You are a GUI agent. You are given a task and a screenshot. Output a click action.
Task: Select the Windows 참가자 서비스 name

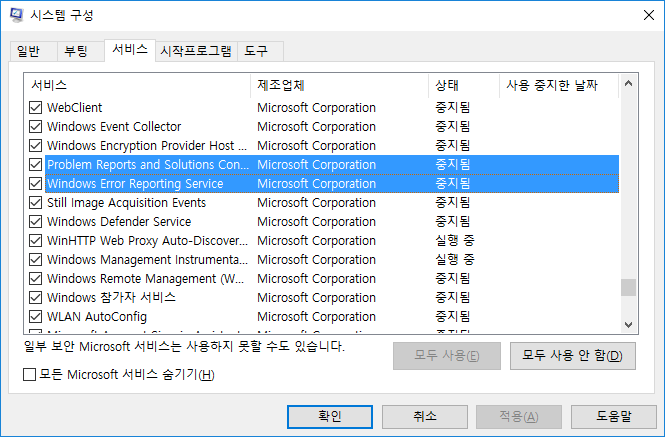point(111,297)
